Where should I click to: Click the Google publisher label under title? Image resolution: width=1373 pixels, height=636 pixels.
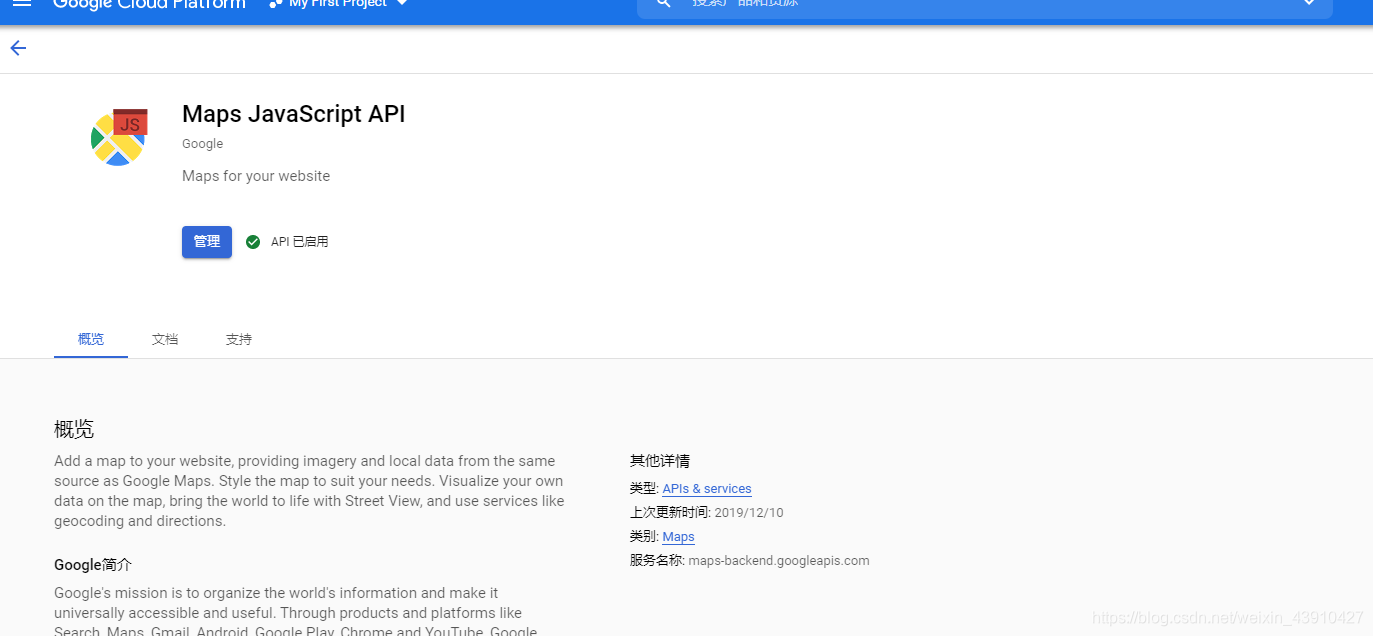203,144
